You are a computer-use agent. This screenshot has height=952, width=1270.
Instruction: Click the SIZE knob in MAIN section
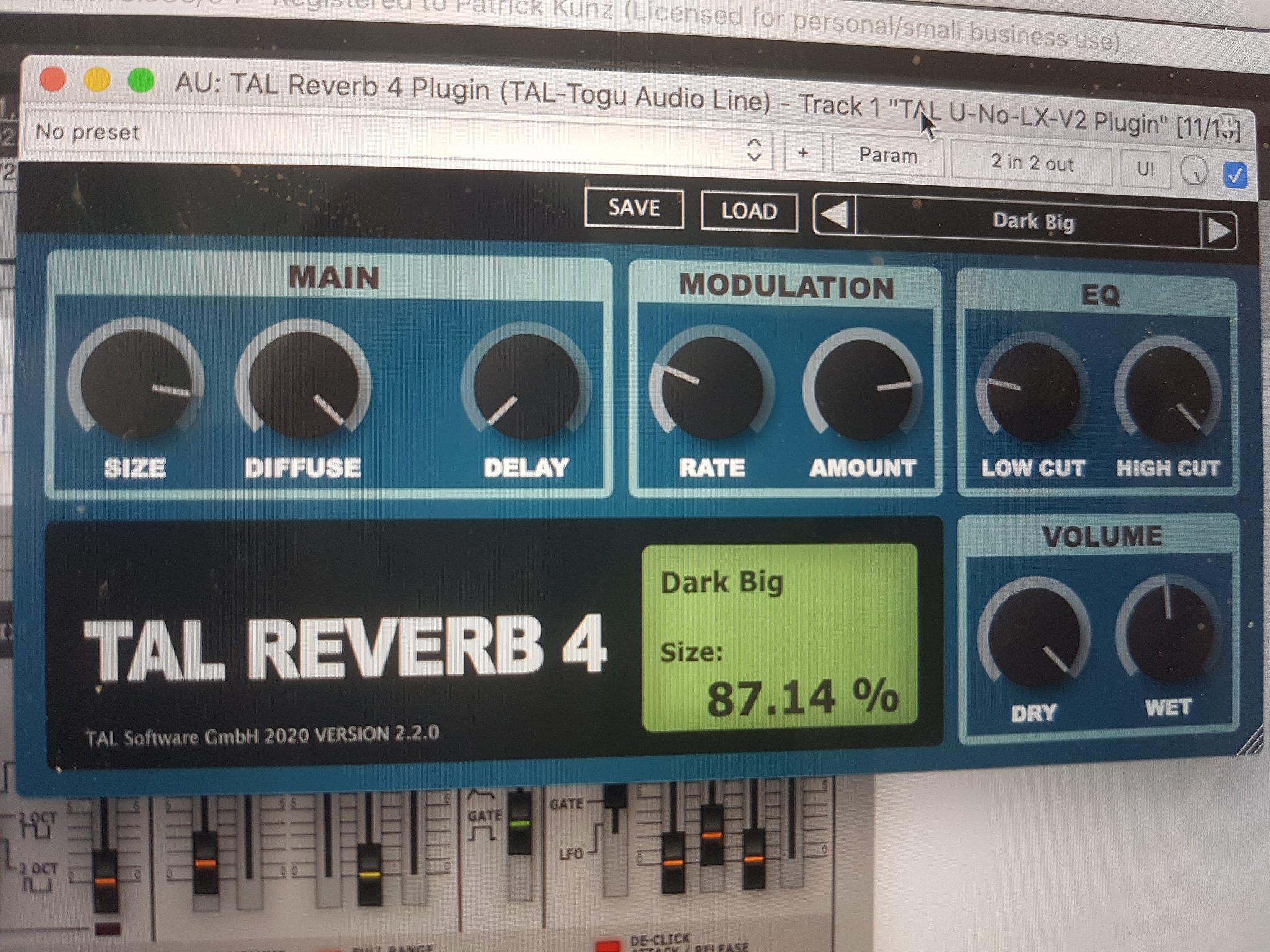point(135,384)
